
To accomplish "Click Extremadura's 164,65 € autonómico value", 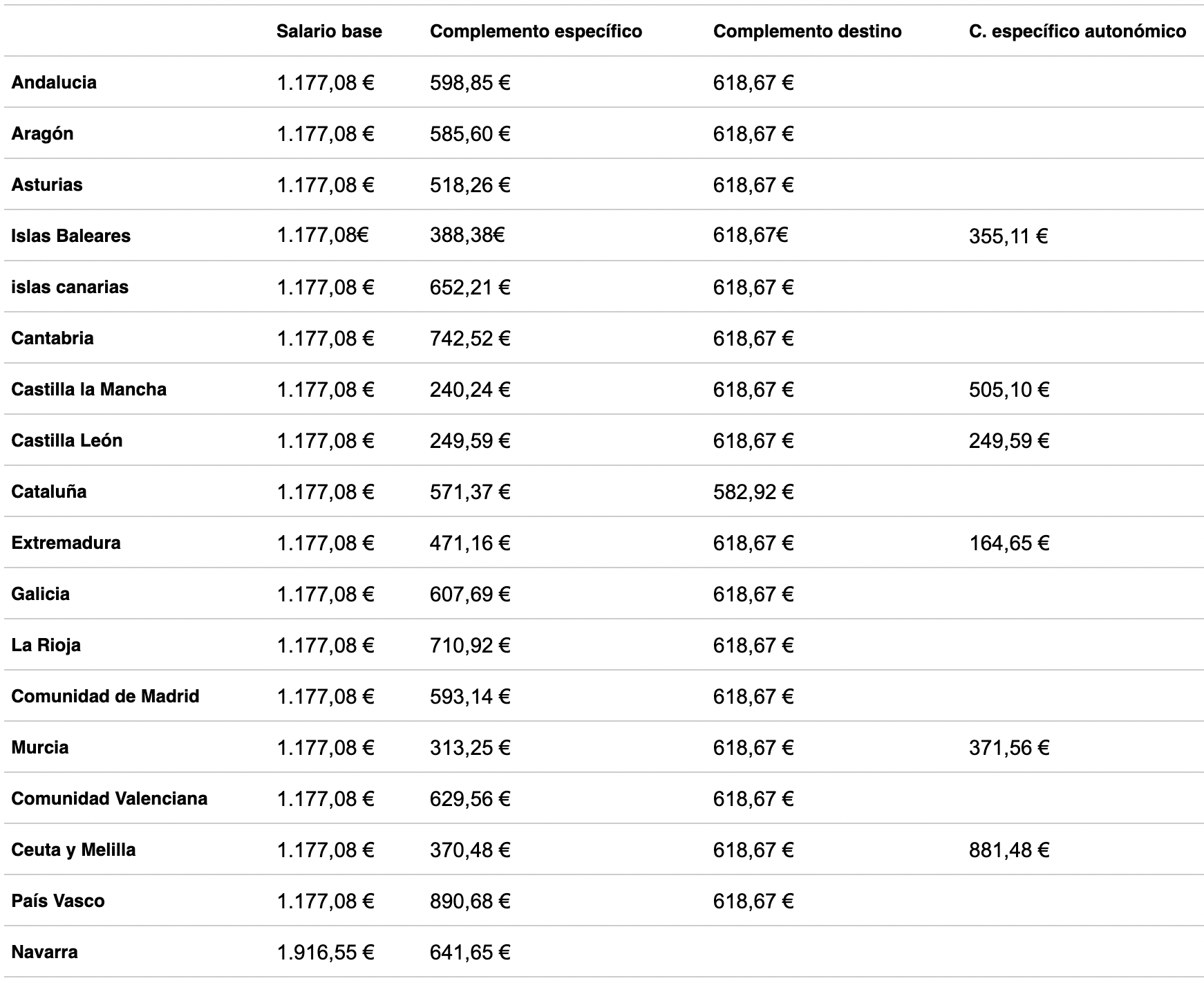I will pyautogui.click(x=1009, y=543).
